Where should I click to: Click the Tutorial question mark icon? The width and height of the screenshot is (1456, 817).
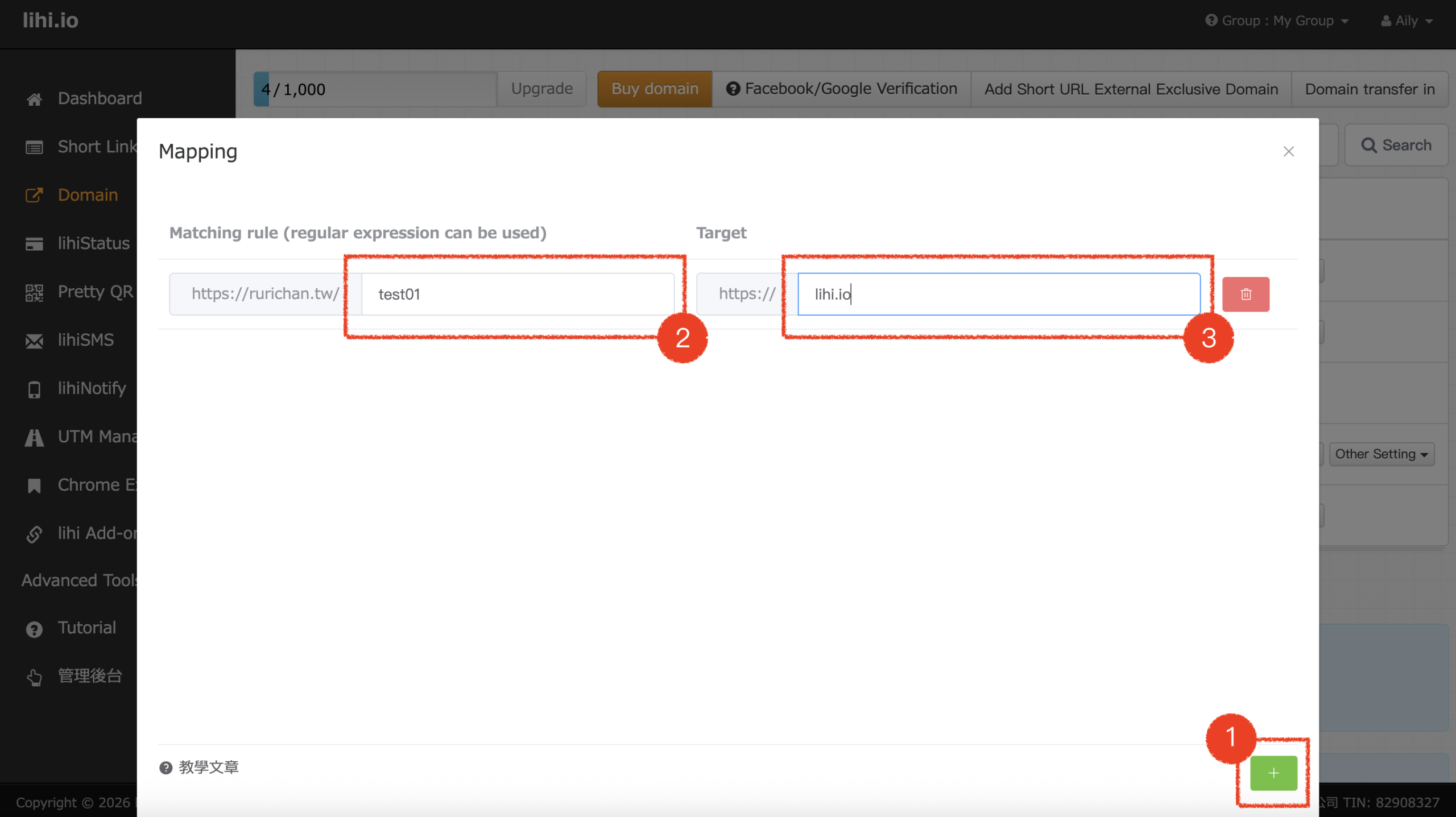[34, 629]
